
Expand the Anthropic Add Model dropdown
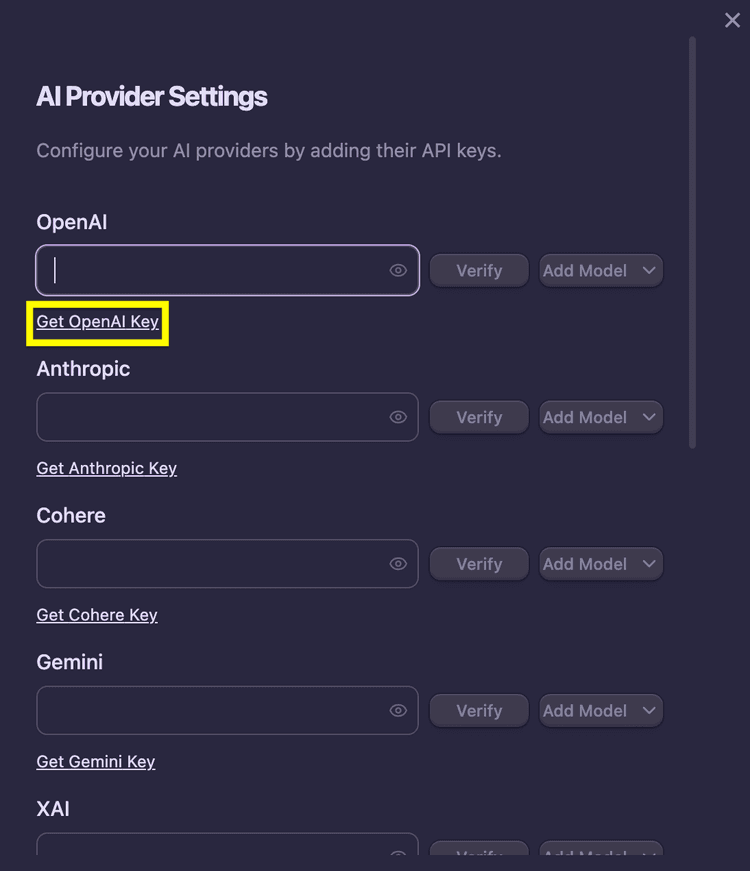tap(601, 417)
